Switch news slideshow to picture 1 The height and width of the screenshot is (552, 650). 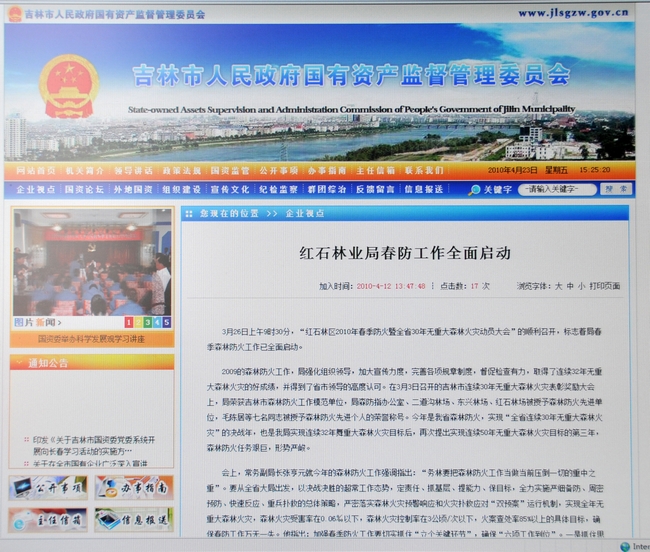coord(129,322)
